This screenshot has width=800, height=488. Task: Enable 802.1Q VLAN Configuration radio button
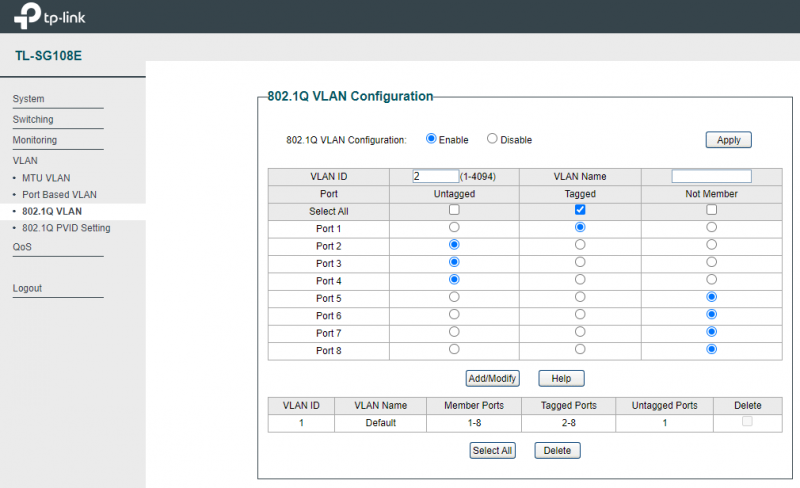click(x=431, y=139)
